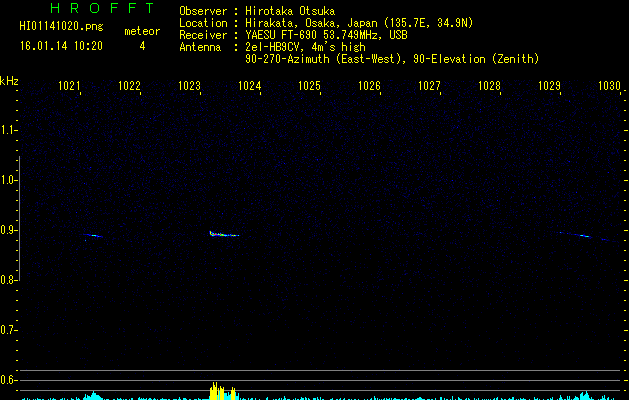Click the meteor echo after 1021
The height and width of the screenshot is (400, 629).
click(93, 236)
